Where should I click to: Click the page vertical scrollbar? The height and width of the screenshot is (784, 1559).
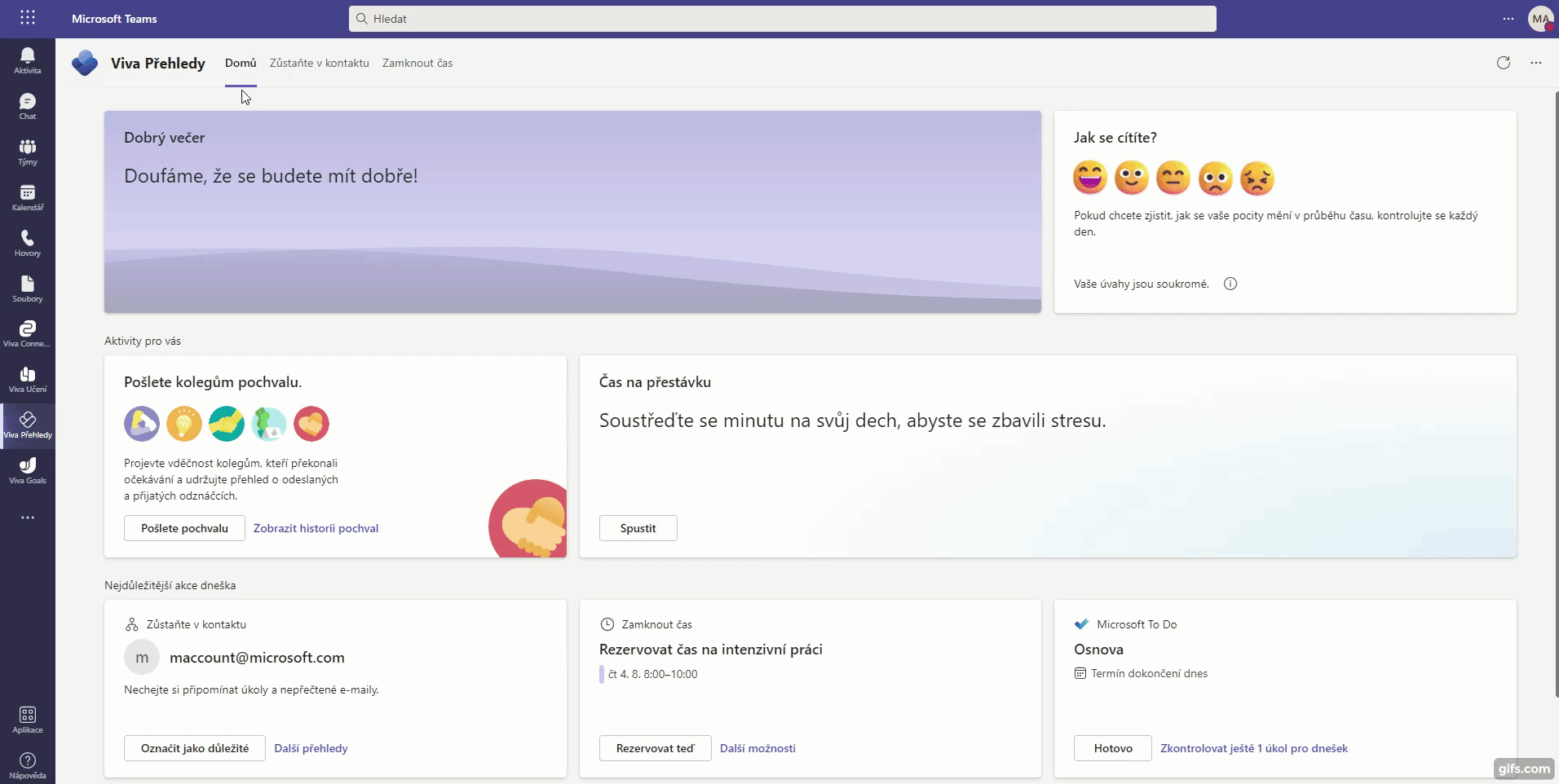click(x=1555, y=394)
